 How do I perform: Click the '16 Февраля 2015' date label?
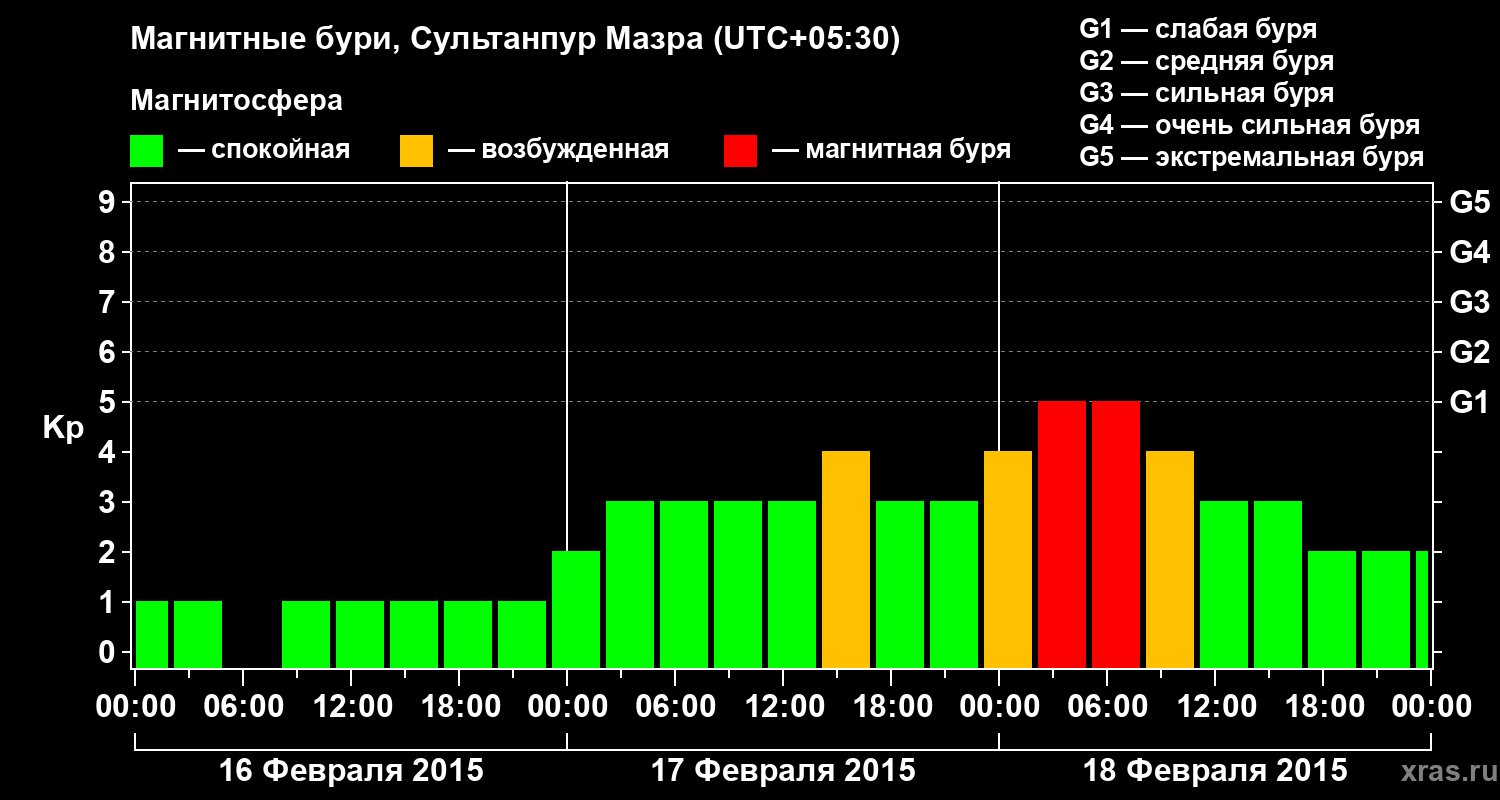[x=351, y=771]
